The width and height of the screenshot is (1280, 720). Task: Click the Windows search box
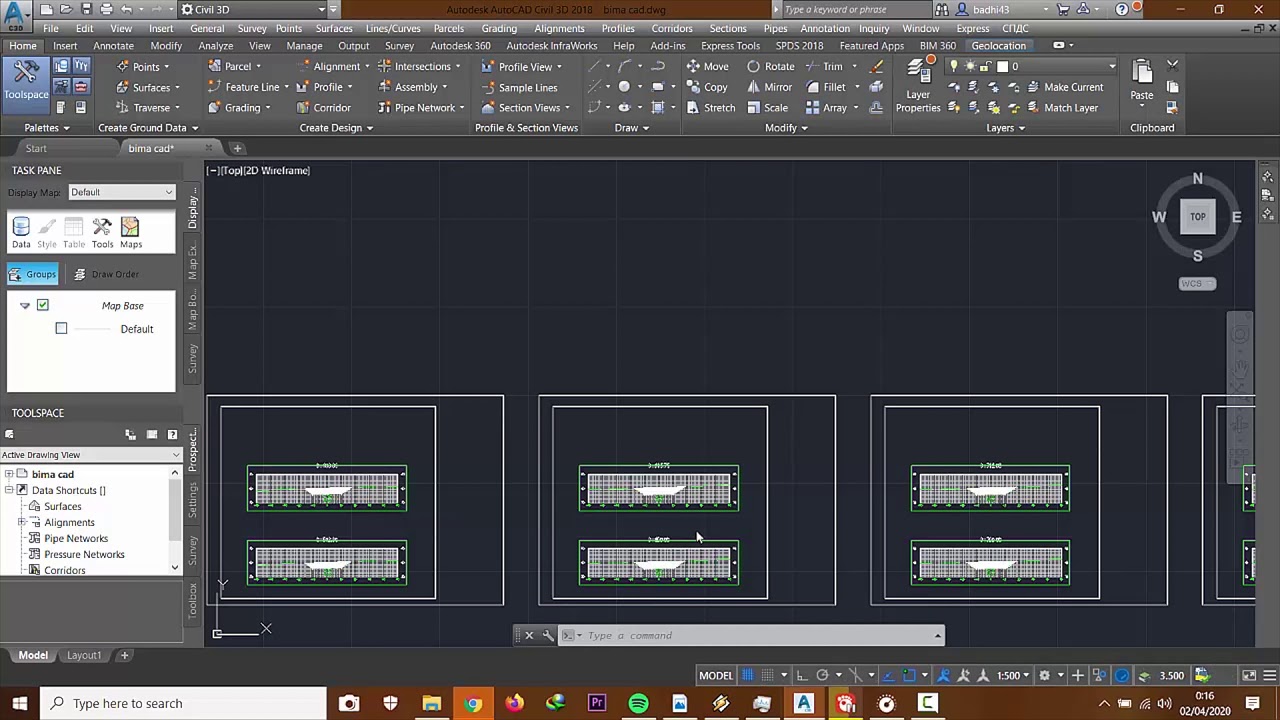click(x=183, y=703)
